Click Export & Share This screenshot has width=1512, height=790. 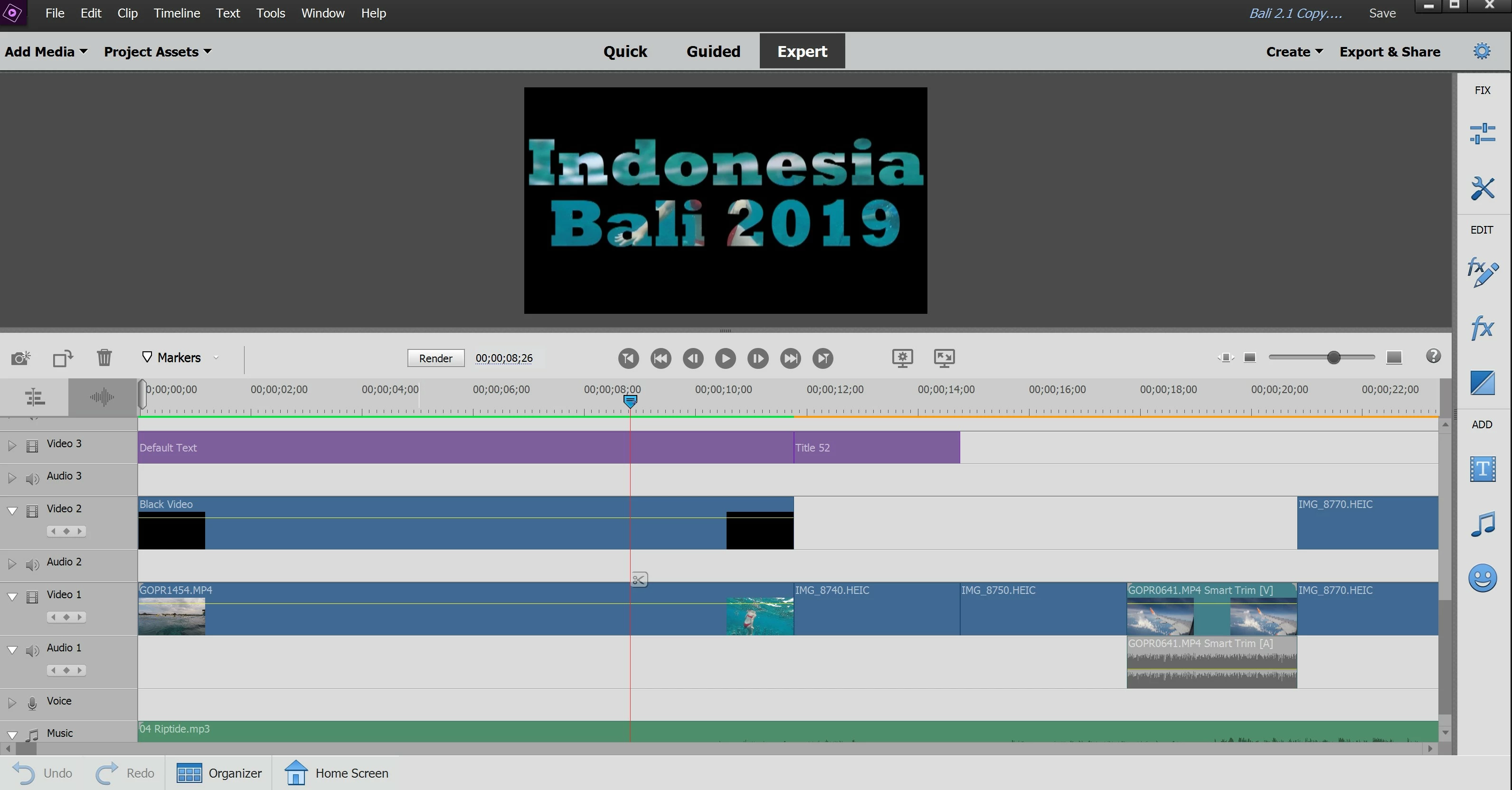coord(1389,52)
